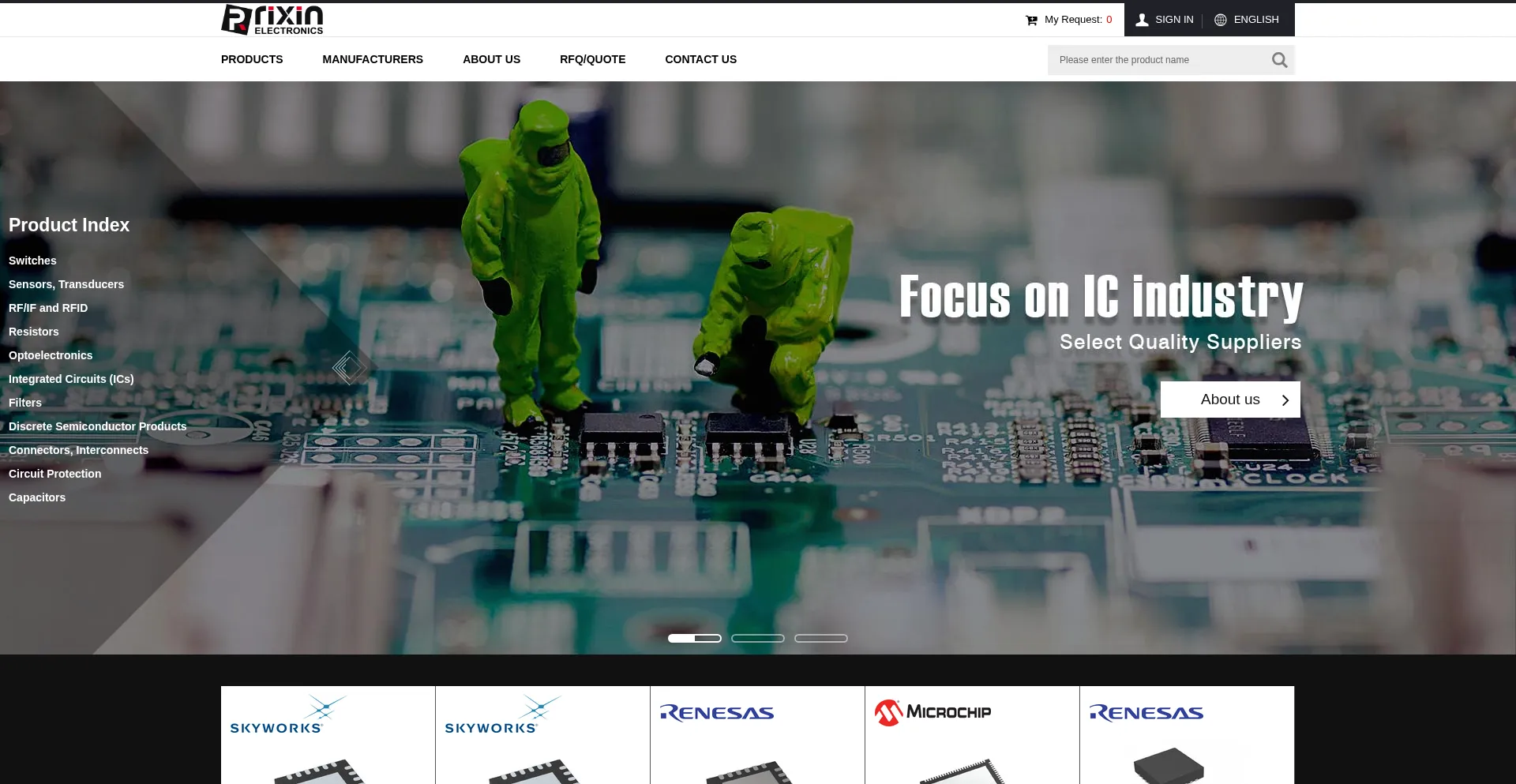This screenshot has height=784, width=1516.
Task: Navigate to CONTACT US
Action: [x=700, y=59]
